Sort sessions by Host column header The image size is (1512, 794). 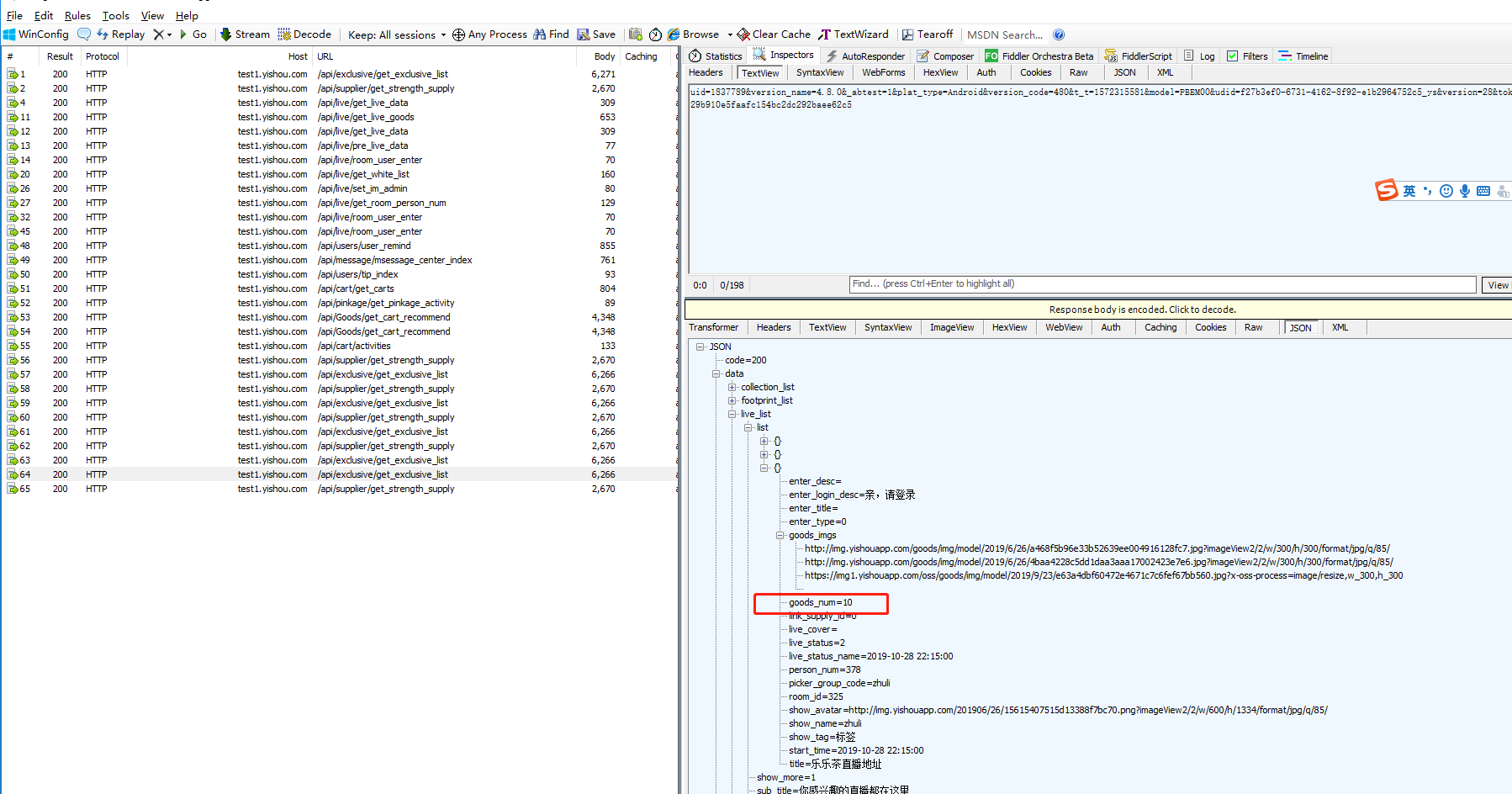298,56
